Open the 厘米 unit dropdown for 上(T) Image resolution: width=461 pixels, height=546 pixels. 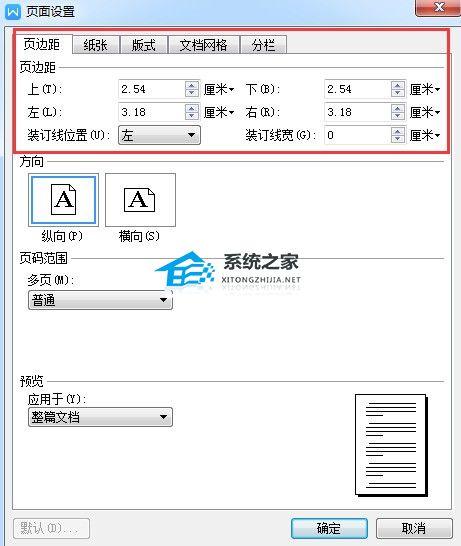point(219,89)
